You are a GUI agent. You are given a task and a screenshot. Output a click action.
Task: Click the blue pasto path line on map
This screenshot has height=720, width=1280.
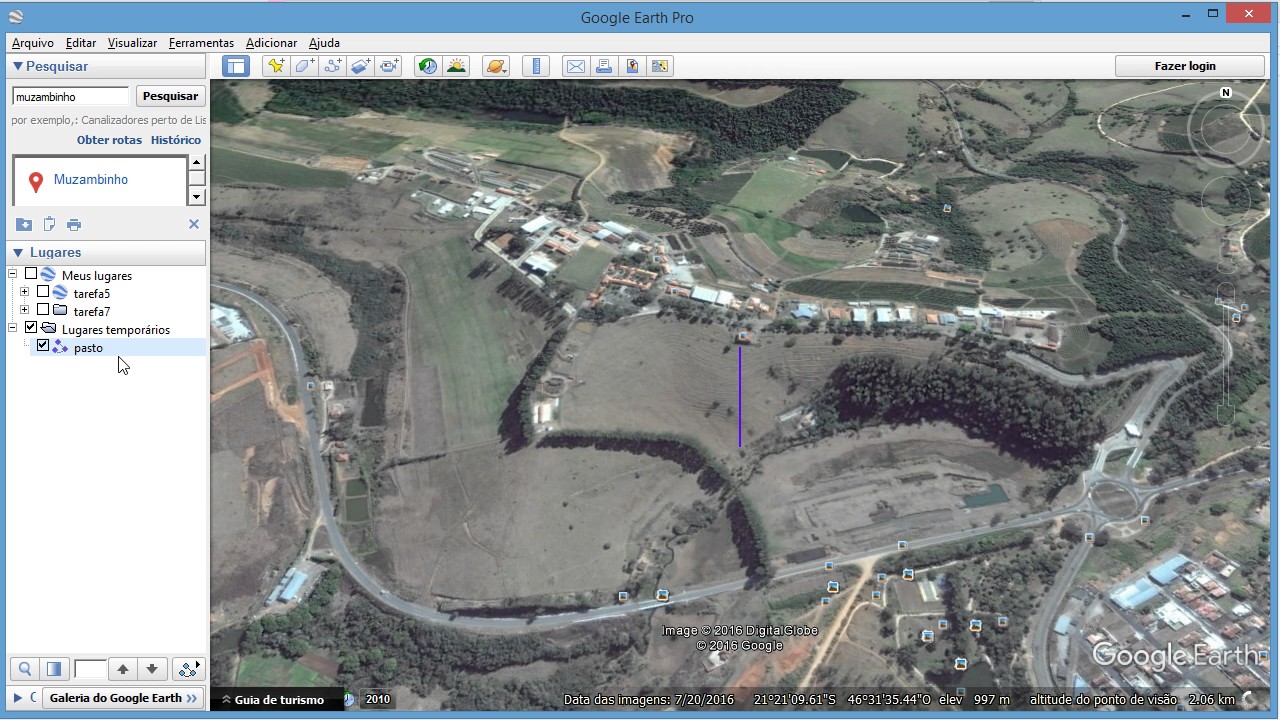(x=740, y=396)
